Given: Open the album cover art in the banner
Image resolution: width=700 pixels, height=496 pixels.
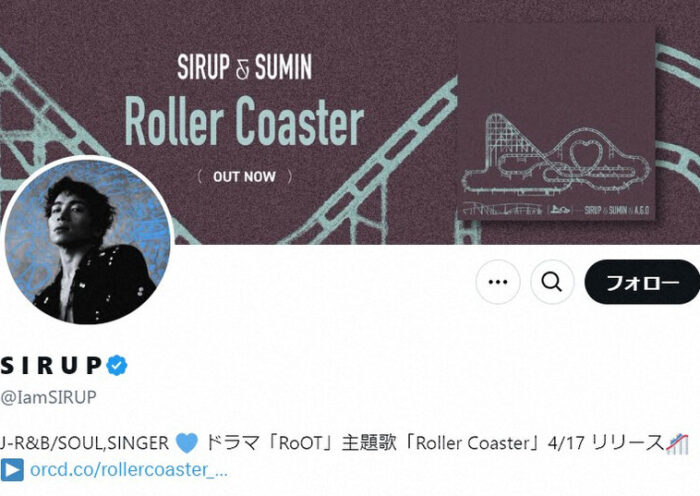Looking at the screenshot, I should [556, 122].
